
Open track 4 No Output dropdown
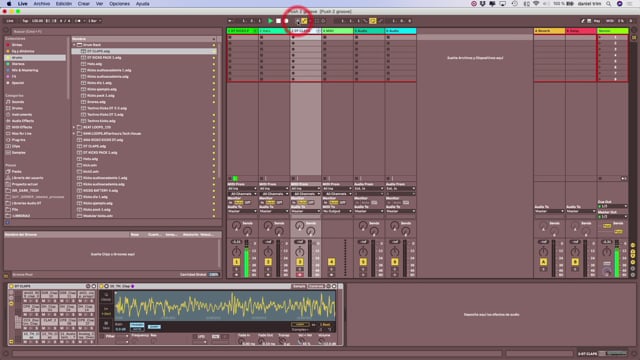pyautogui.click(x=337, y=211)
